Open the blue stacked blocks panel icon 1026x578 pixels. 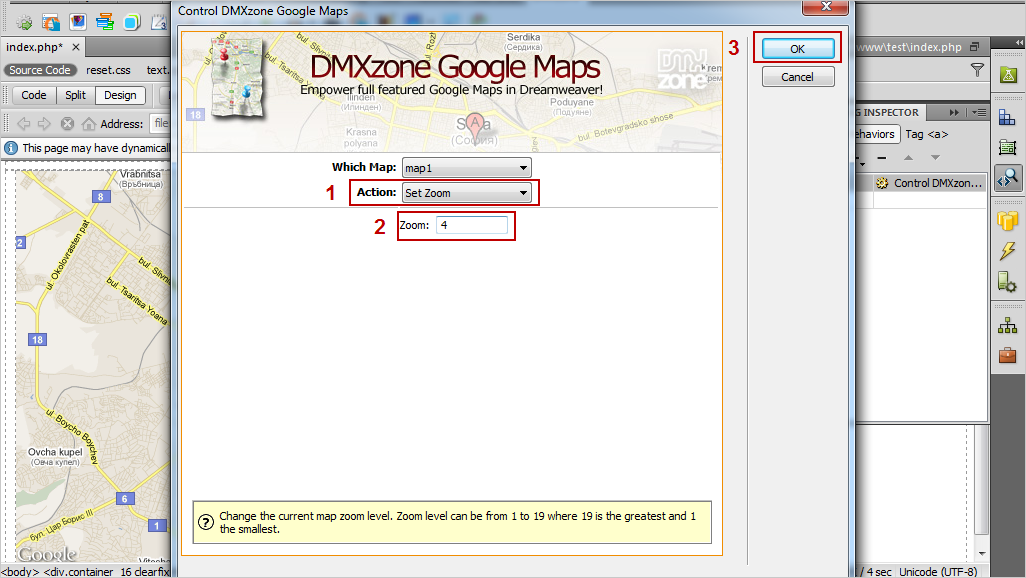point(1008,118)
